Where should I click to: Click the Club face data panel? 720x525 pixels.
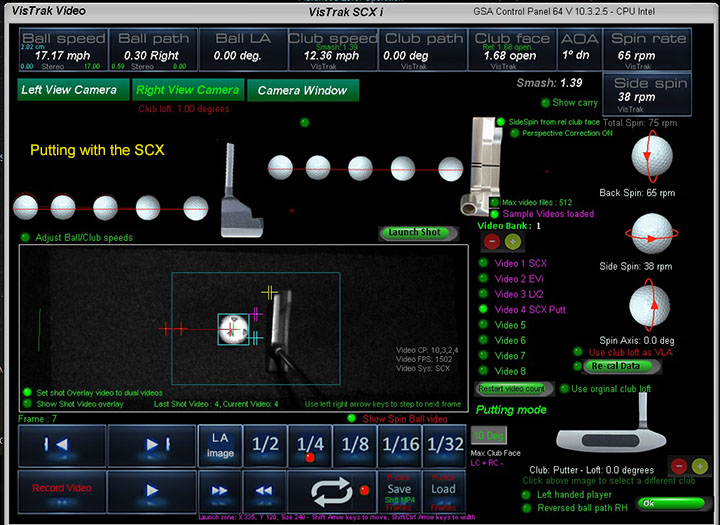click(x=512, y=50)
